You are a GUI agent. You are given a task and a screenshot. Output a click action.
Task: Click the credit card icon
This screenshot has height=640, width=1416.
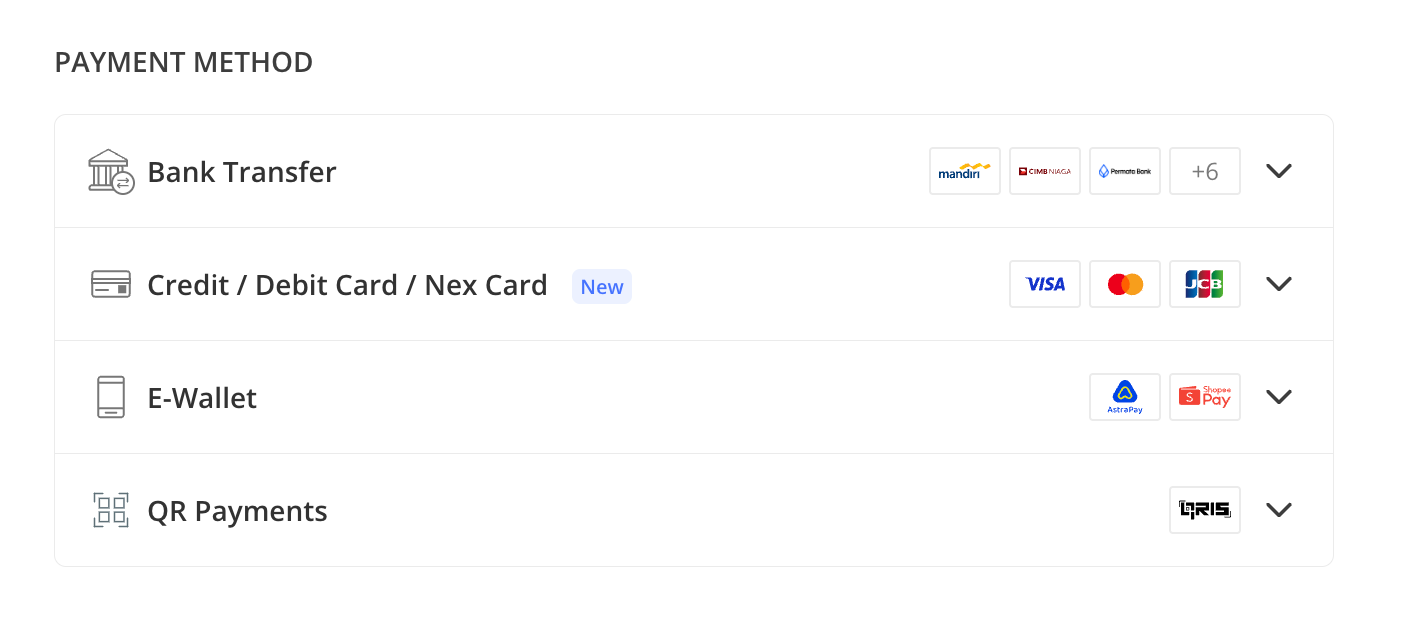point(110,284)
